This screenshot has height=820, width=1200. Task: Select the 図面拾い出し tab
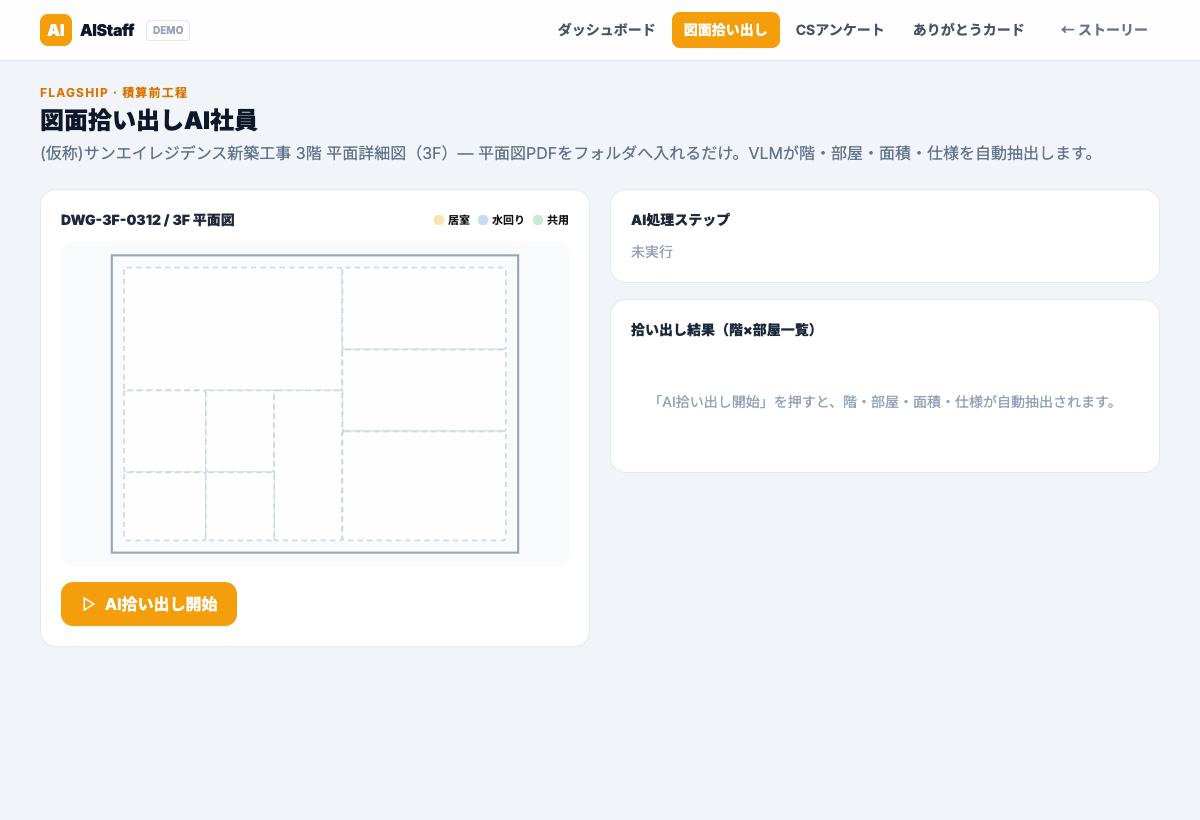pos(726,30)
